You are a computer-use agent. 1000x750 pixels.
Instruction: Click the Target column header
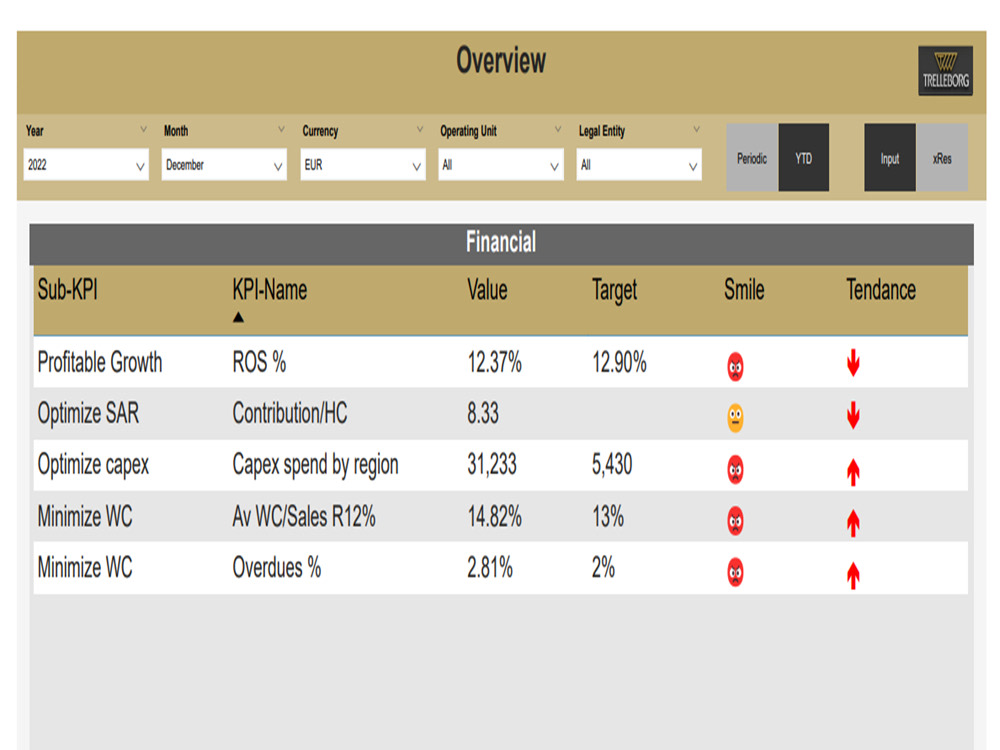(x=613, y=290)
